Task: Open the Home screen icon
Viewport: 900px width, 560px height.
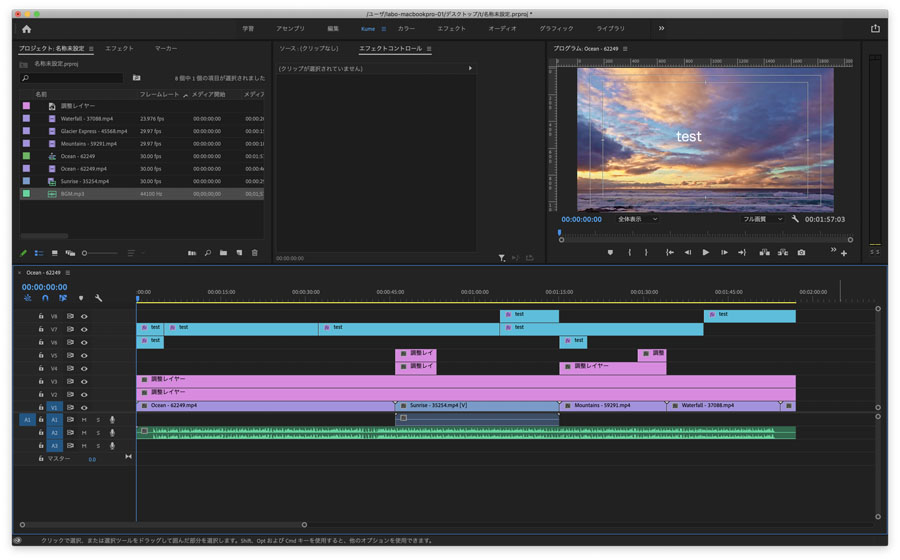Action: 26,29
